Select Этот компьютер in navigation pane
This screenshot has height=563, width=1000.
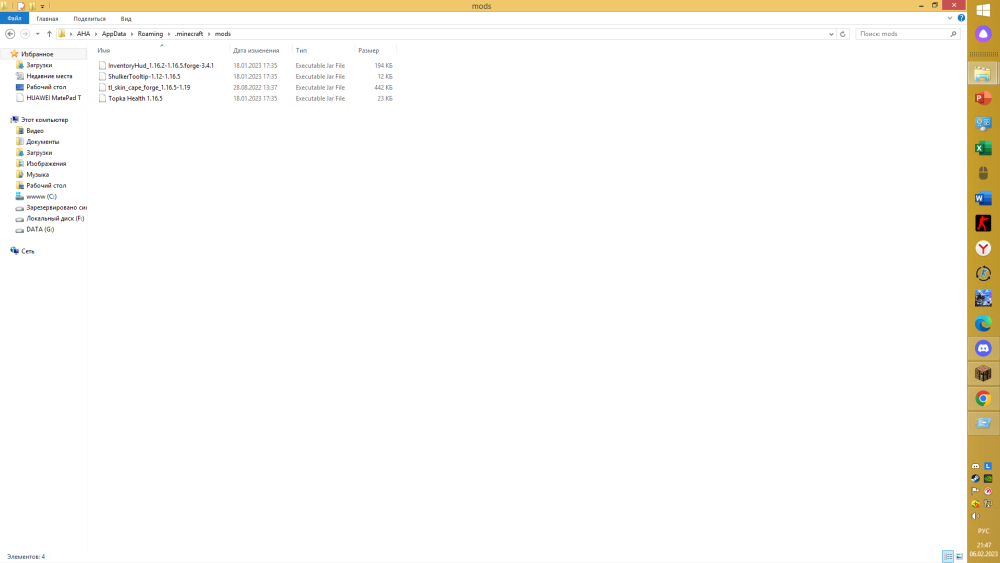(x=44, y=120)
